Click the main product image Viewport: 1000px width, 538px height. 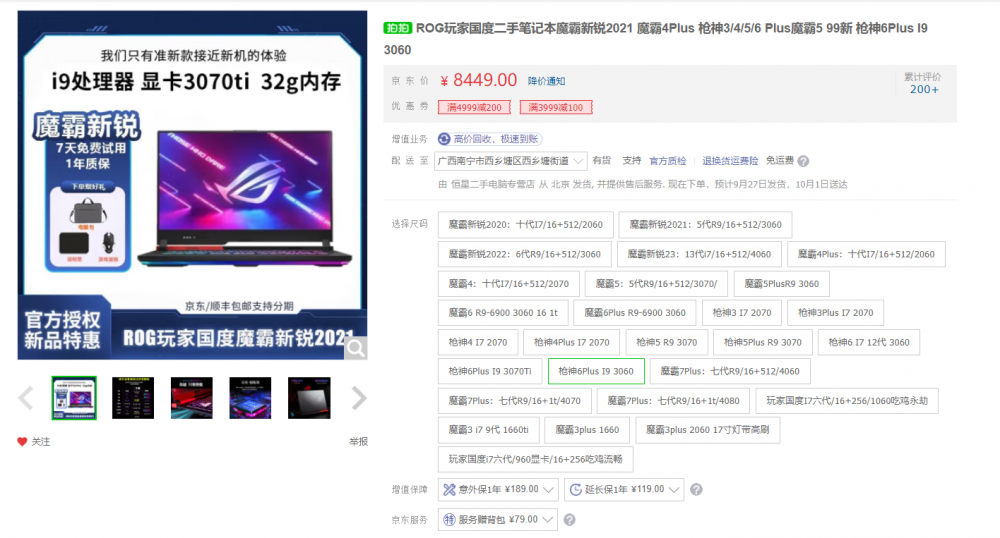pos(192,185)
